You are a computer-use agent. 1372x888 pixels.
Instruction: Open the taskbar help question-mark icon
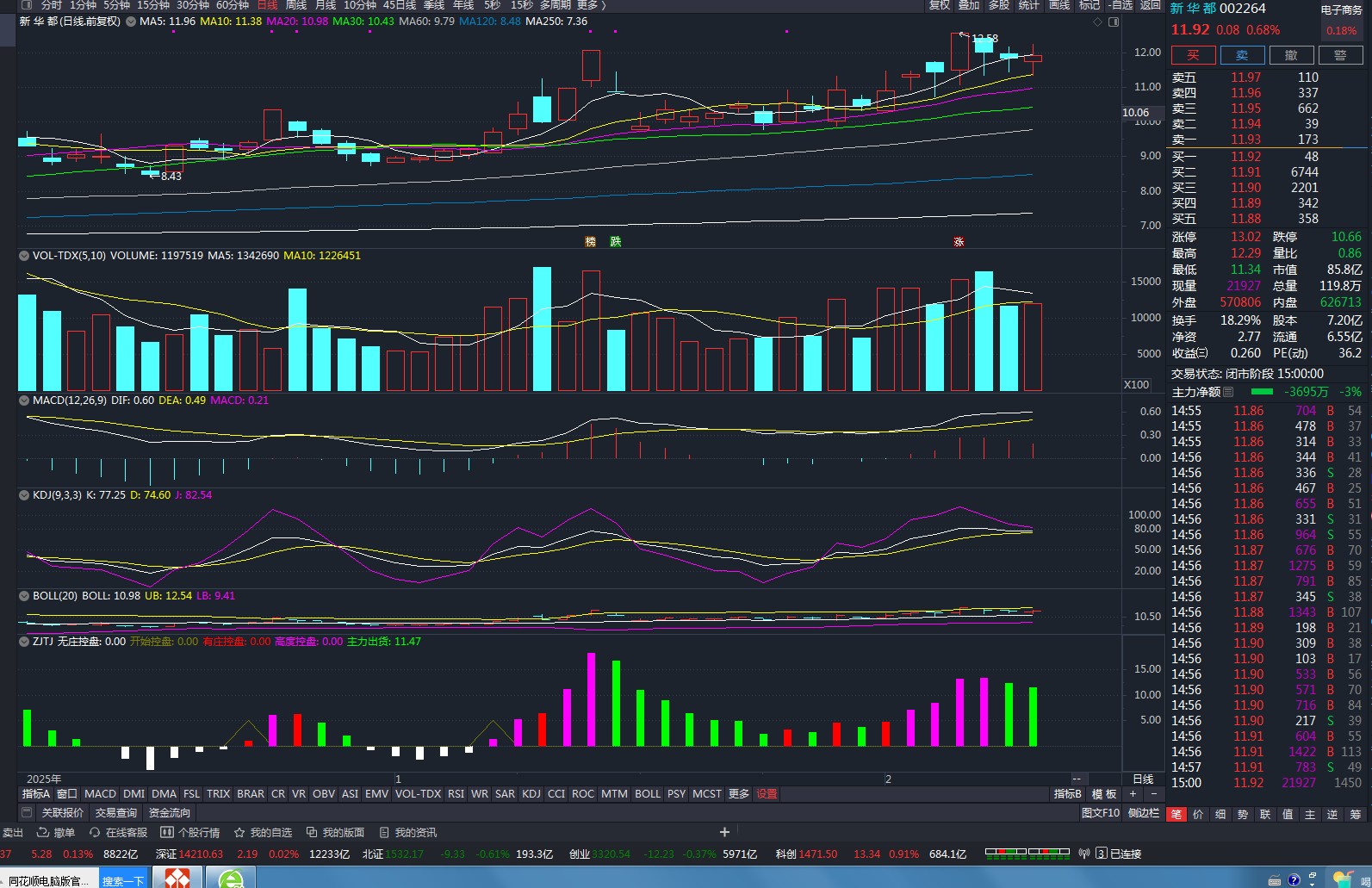(1294, 879)
